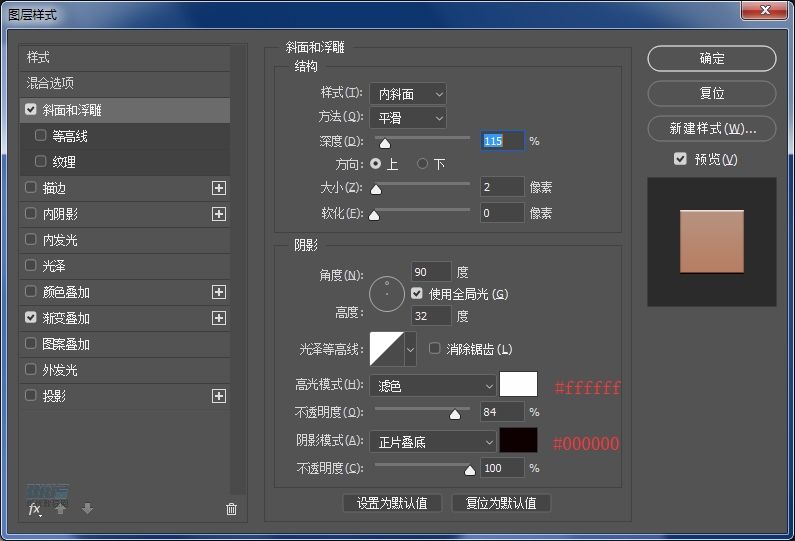Click highlight 不透明度 slider handle at 84
The height and width of the screenshot is (541, 795).
point(455,415)
